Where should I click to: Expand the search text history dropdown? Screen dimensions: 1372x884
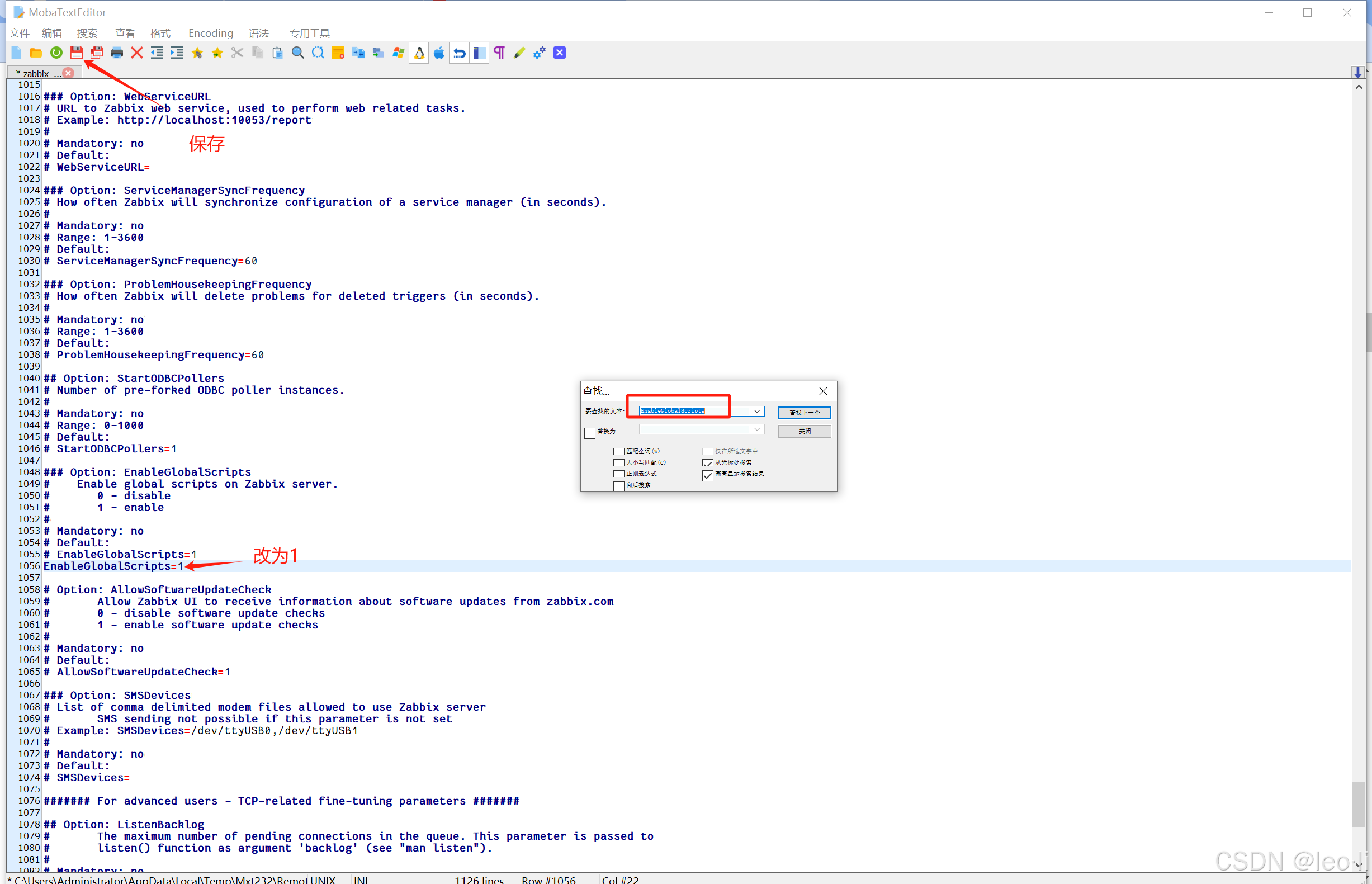point(757,411)
